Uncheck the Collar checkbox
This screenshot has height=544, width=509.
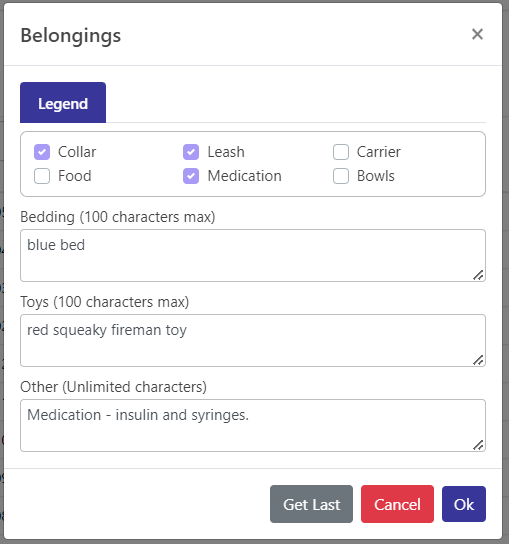(42, 152)
